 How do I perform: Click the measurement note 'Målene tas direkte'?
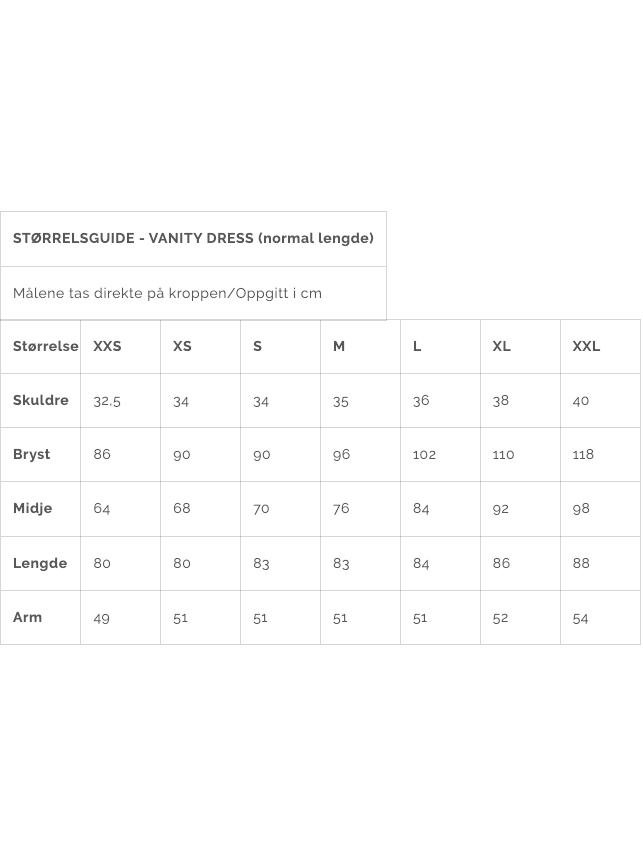167,293
